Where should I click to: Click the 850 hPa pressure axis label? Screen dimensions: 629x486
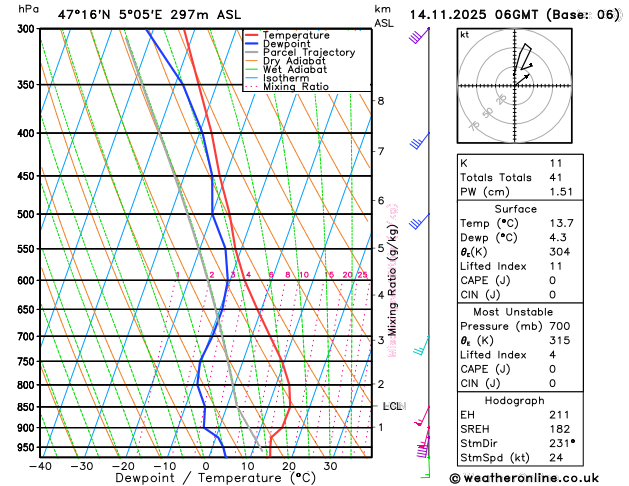point(26,407)
